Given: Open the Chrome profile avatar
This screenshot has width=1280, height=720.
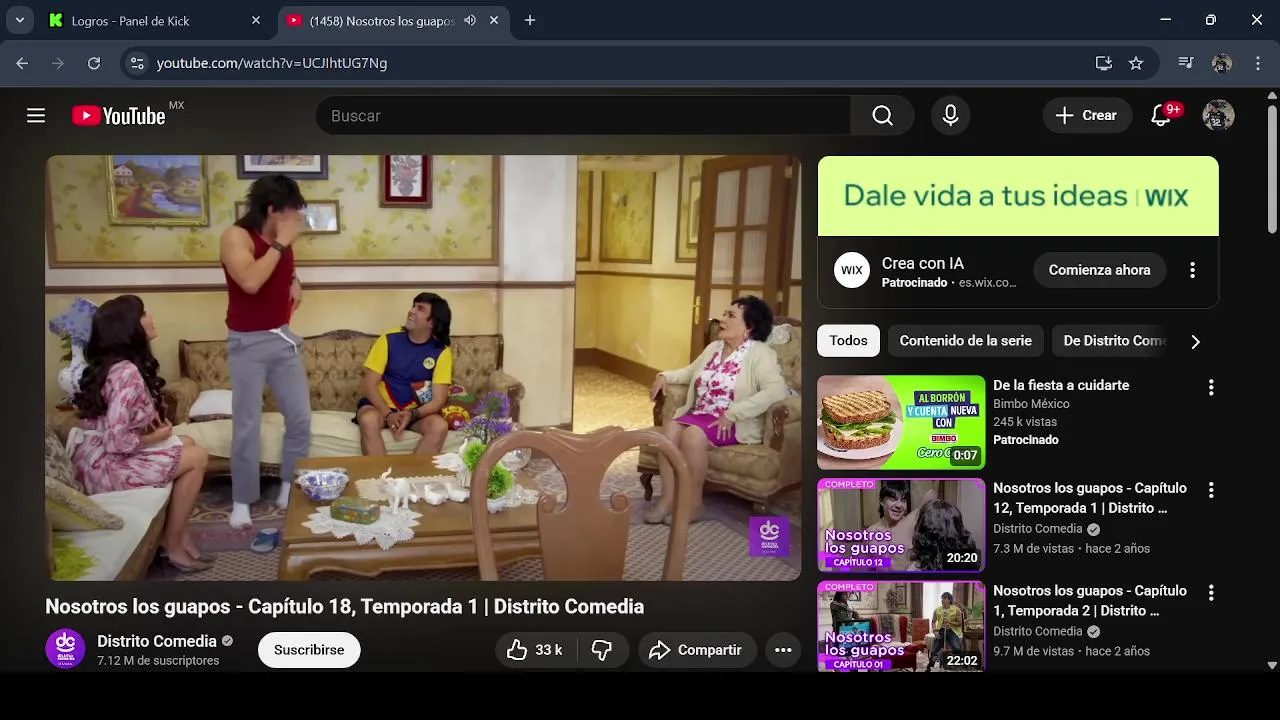Looking at the screenshot, I should coord(1221,63).
